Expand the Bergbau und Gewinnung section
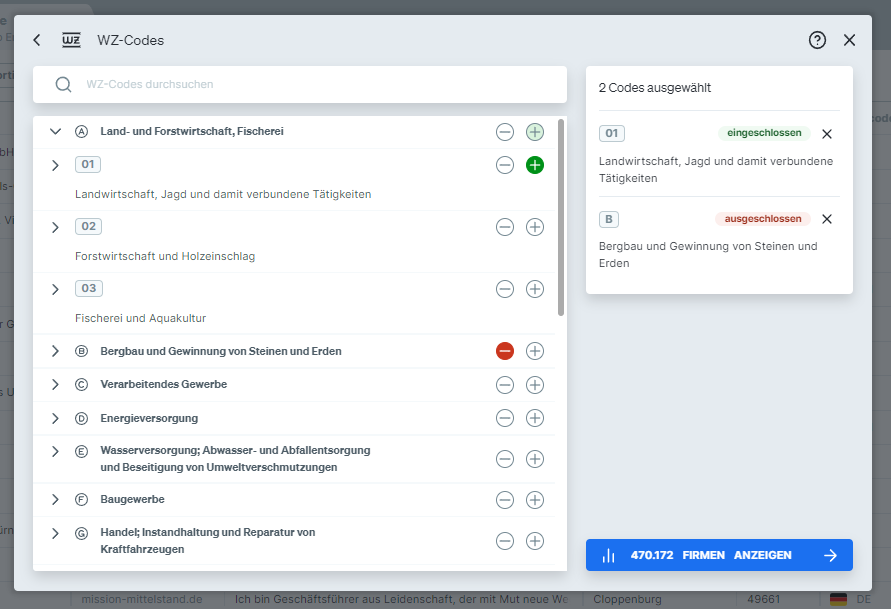Screen dimensions: 891x609 55,351
